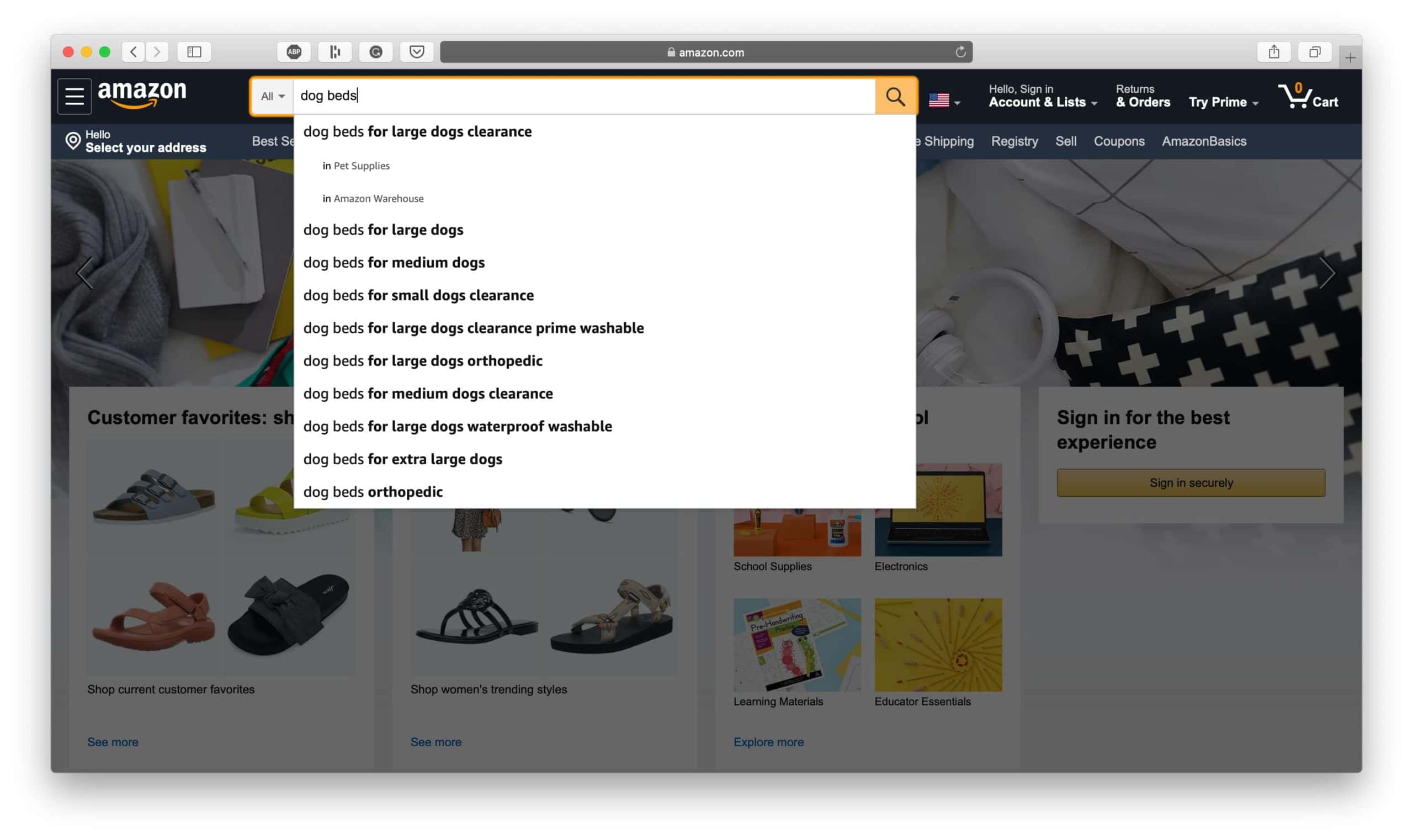
Task: Click the Sign in securely button
Action: [1190, 482]
